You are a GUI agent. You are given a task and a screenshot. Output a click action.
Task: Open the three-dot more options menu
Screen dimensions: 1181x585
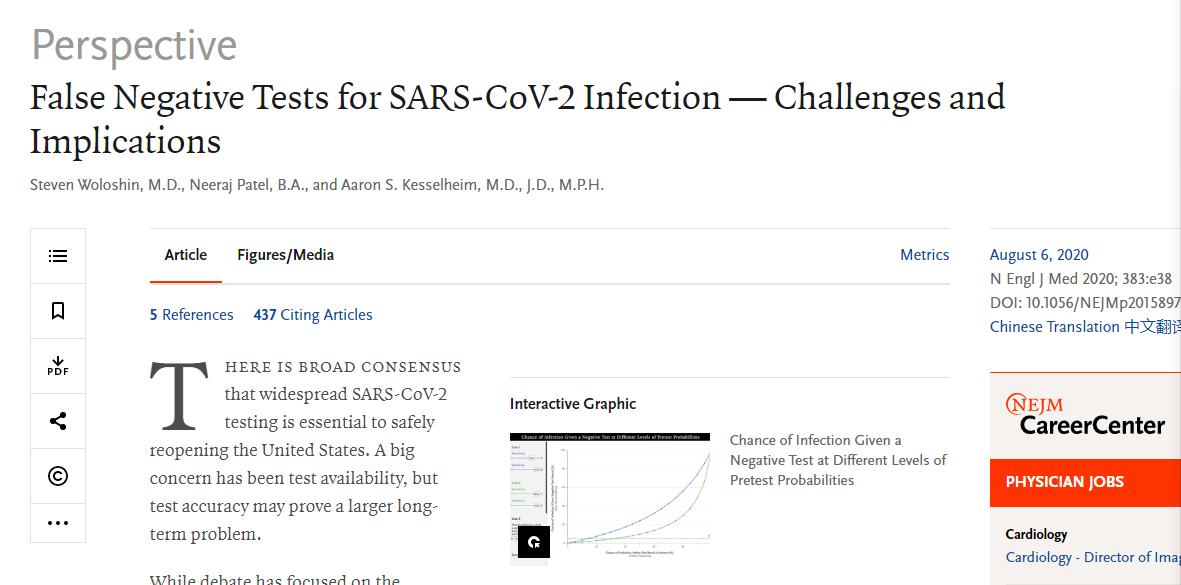[x=58, y=522]
